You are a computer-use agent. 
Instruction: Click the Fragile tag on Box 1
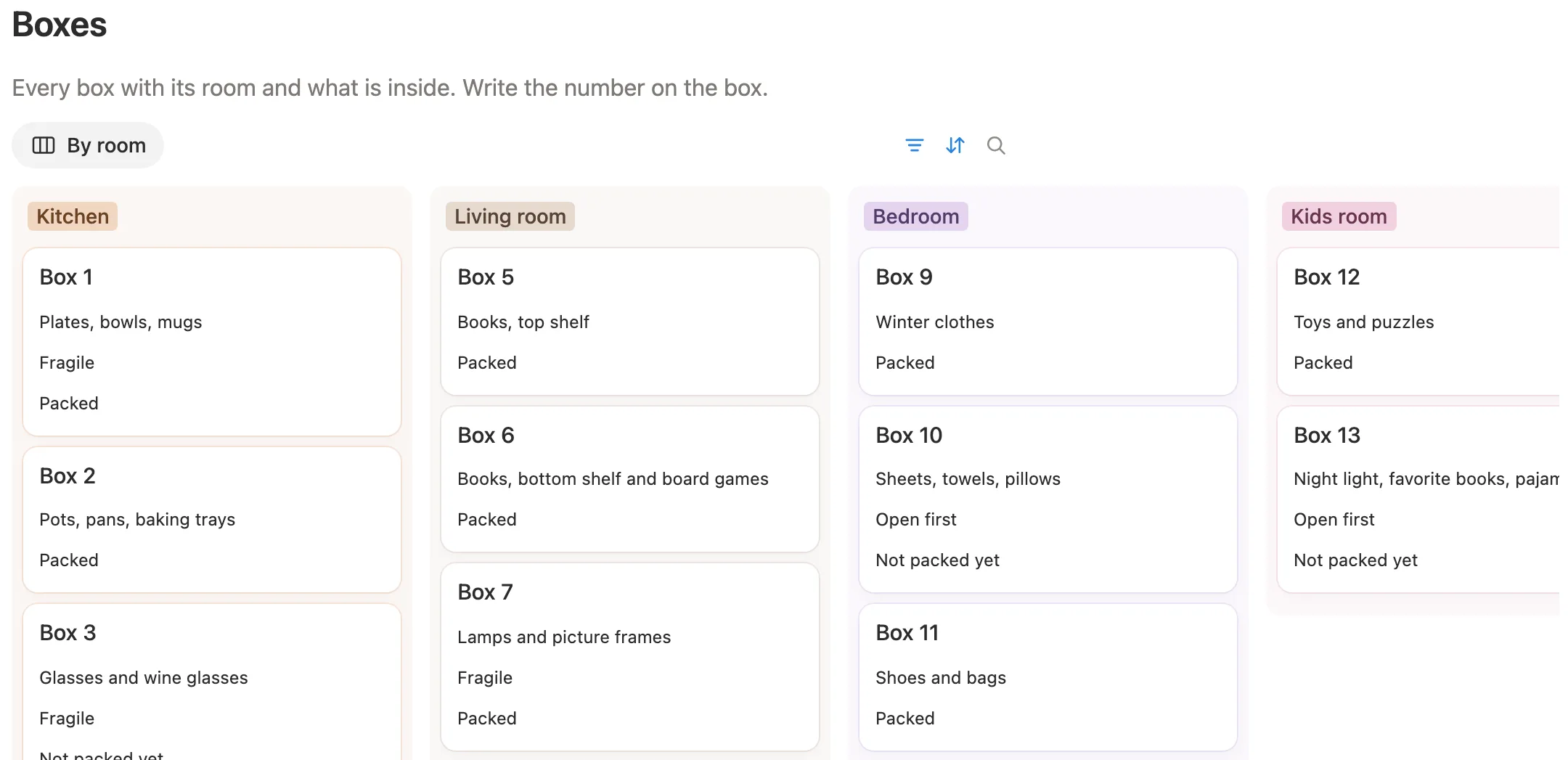(x=67, y=363)
